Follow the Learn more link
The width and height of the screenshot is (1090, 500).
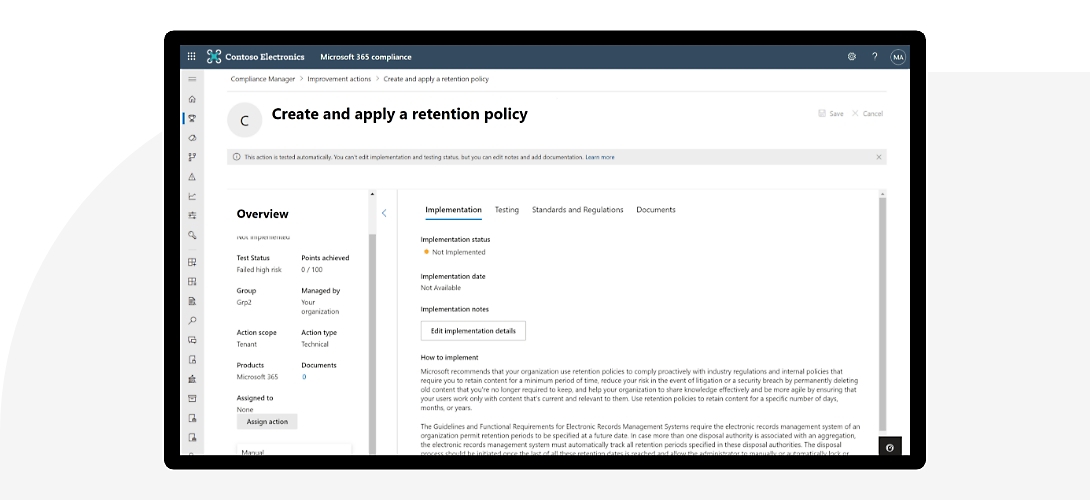point(600,157)
